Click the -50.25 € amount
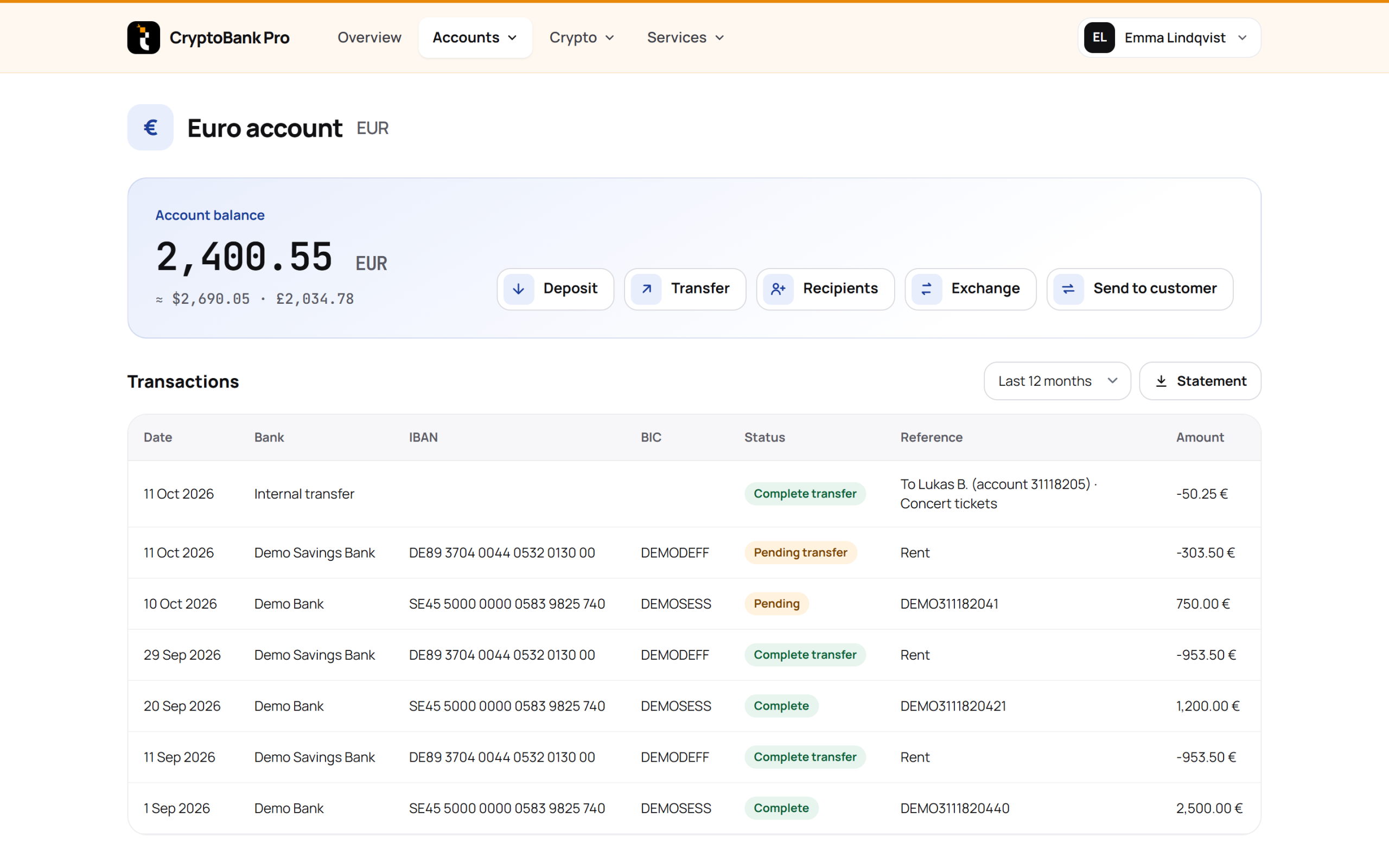This screenshot has width=1389, height=868. (x=1202, y=494)
